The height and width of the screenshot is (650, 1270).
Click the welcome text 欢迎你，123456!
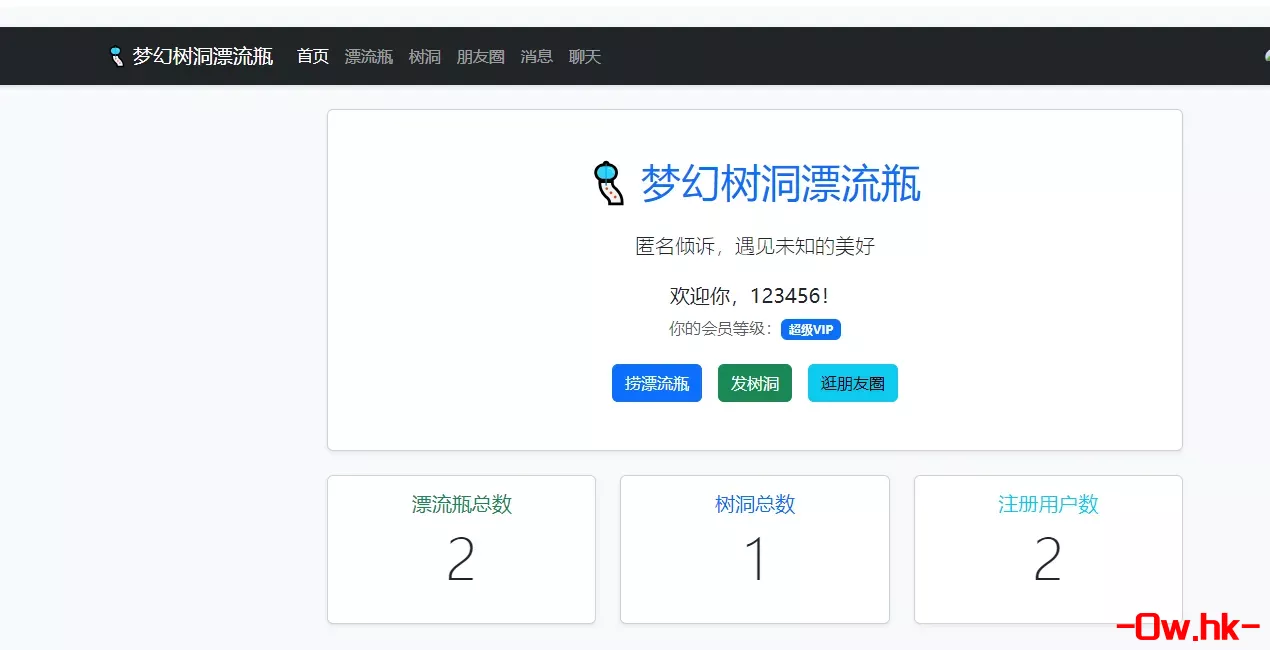point(754,296)
